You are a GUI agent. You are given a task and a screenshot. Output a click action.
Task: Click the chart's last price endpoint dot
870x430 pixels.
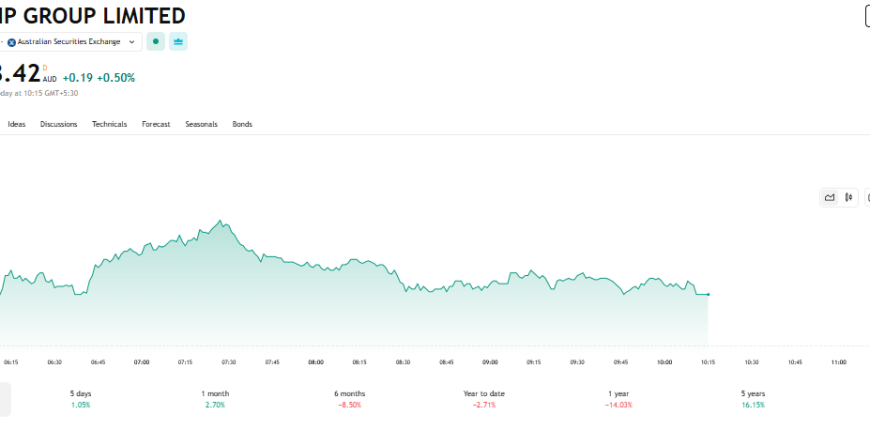pyautogui.click(x=708, y=294)
